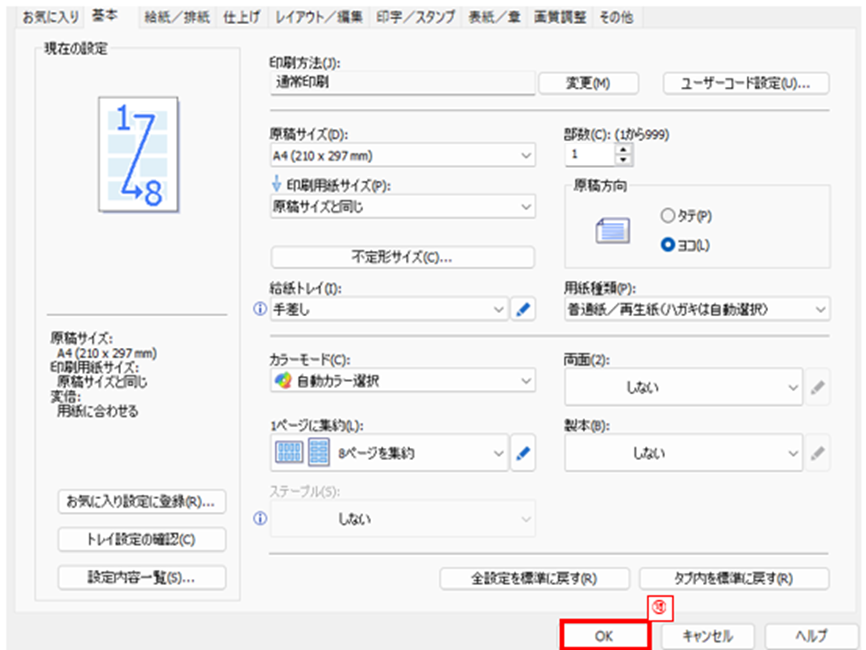This screenshot has width=866, height=650.
Task: Click the pencil icon beside 製本 dropdown
Action: (818, 453)
